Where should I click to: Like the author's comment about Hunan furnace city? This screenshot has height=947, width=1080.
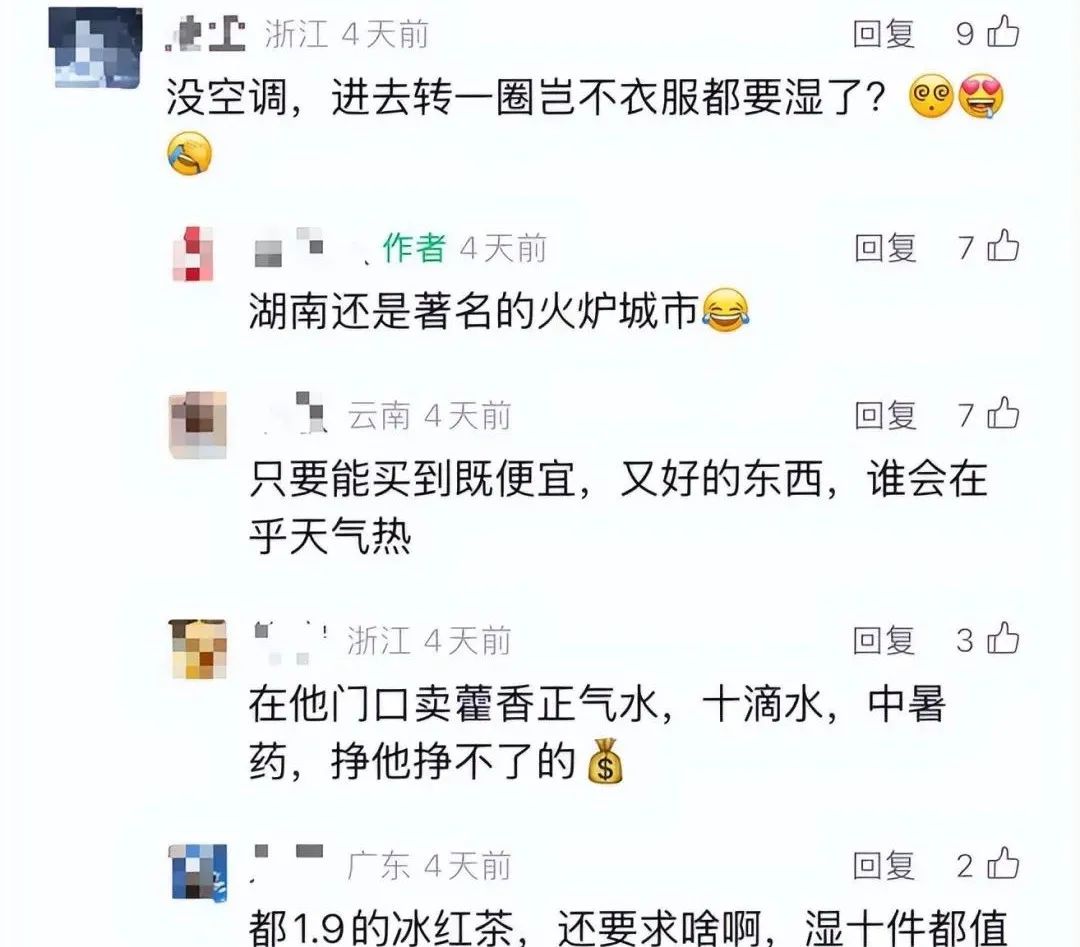tap(1003, 247)
